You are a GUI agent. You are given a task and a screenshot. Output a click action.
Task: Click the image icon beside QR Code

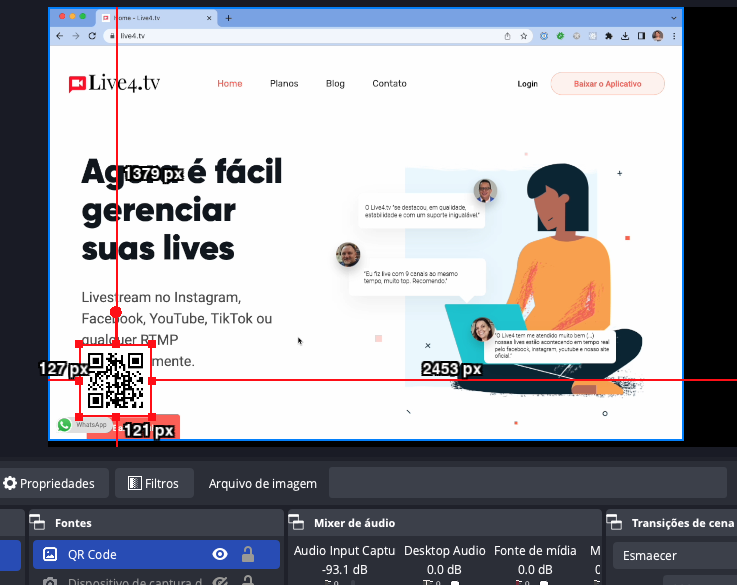50,554
